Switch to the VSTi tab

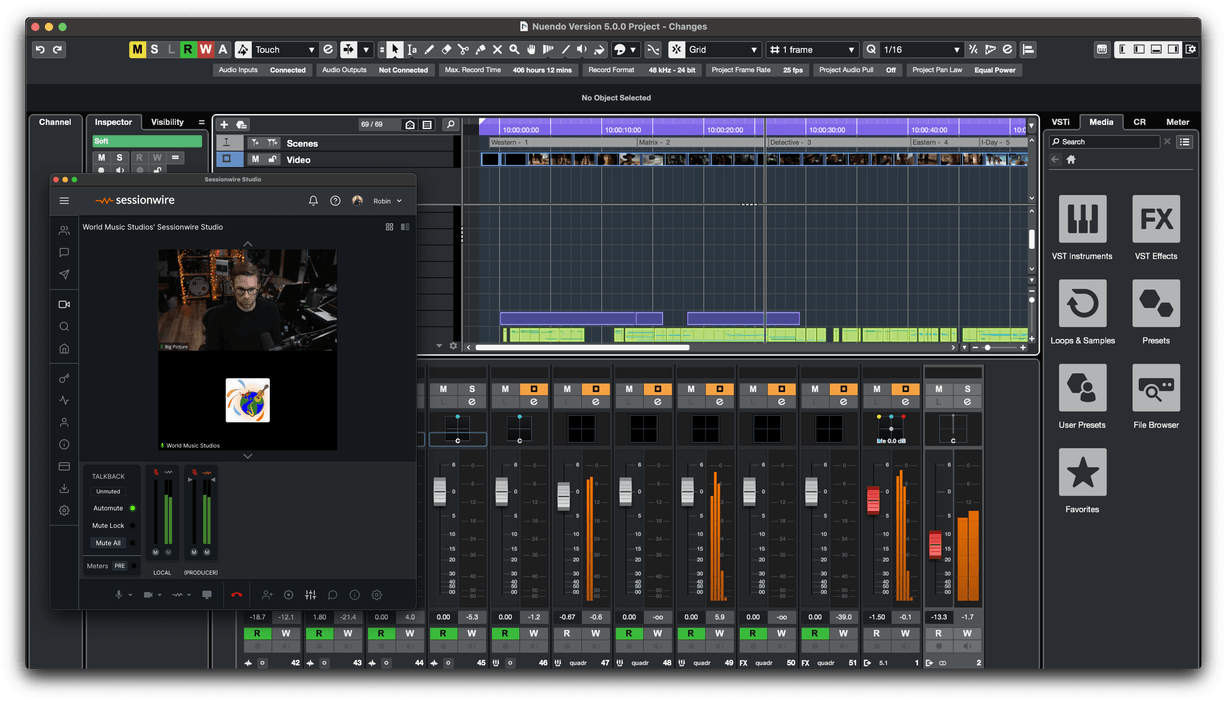pyautogui.click(x=1060, y=121)
